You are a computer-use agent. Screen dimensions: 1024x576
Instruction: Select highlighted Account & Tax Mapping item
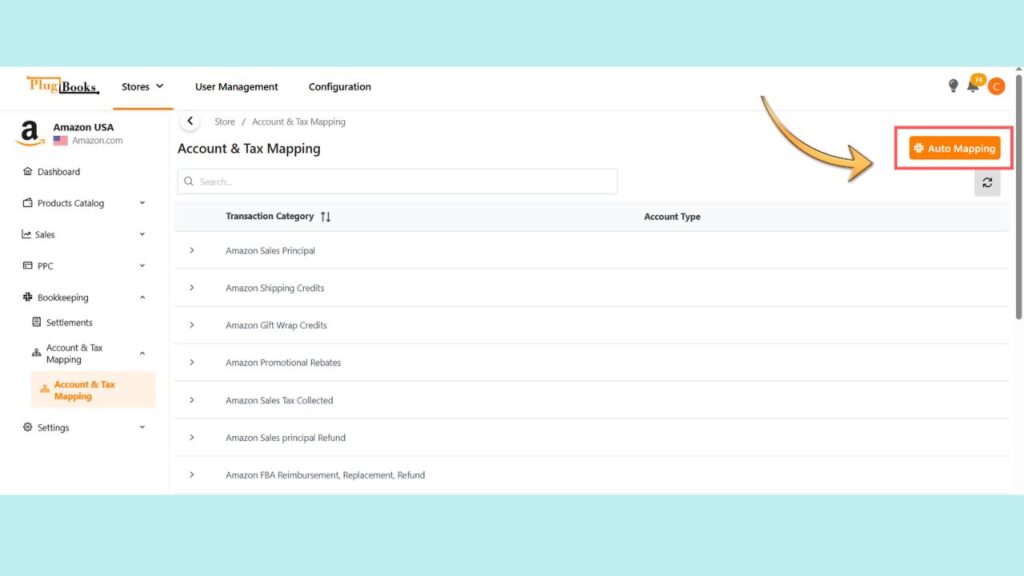pyautogui.click(x=93, y=390)
